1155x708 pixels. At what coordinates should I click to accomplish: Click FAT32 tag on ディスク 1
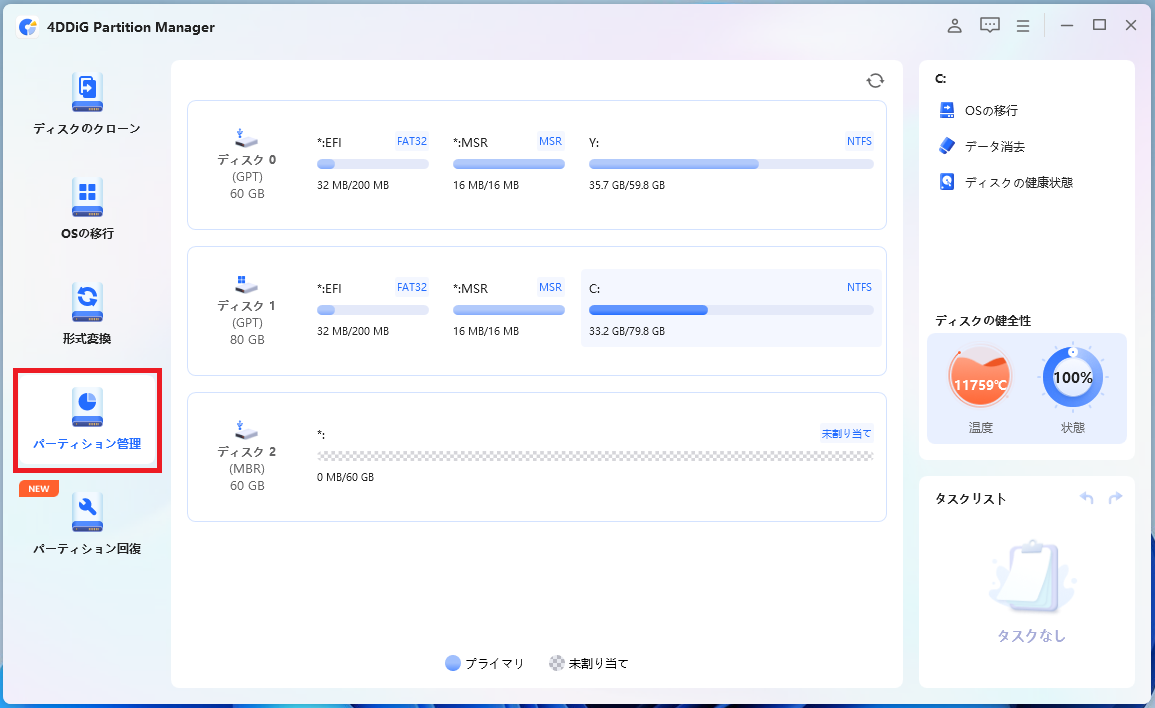[412, 287]
